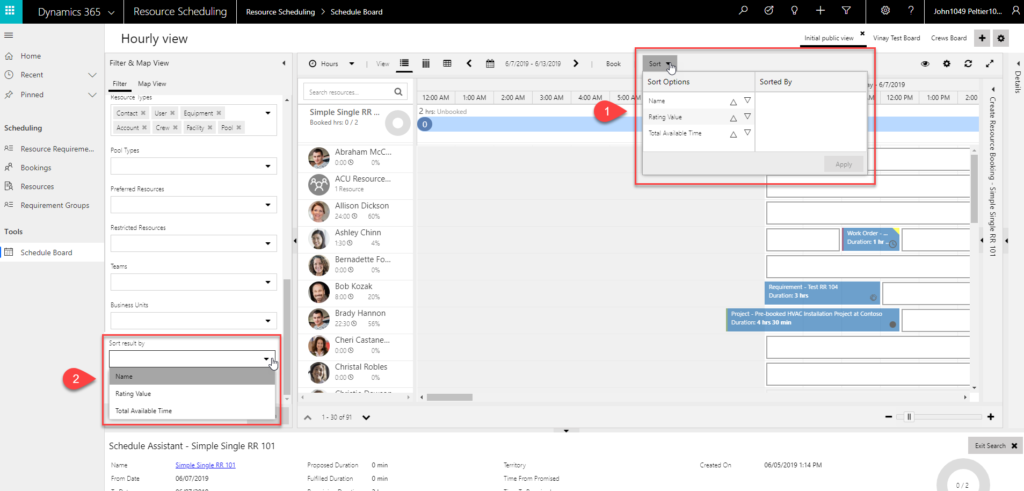Viewport: 1024px width, 491px height.
Task: Expand Business Units dropdown
Action: tap(268, 321)
